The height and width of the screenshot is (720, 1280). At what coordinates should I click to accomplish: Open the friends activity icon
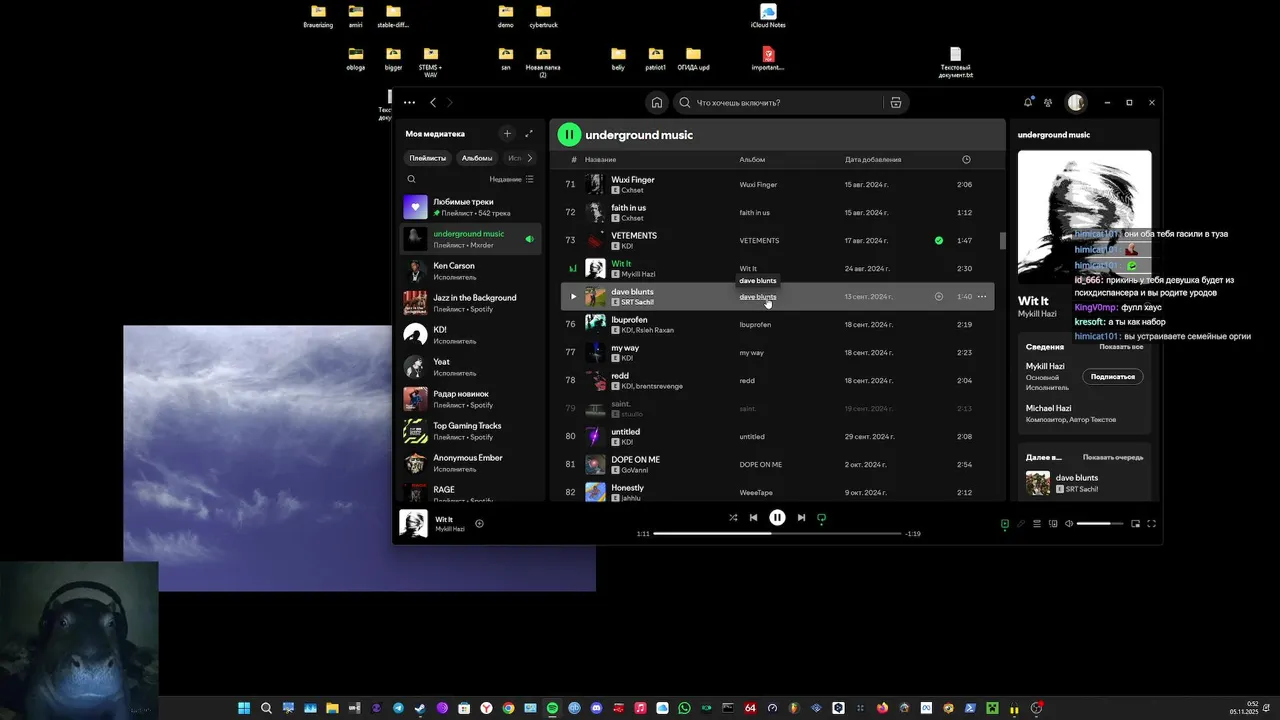(1048, 102)
